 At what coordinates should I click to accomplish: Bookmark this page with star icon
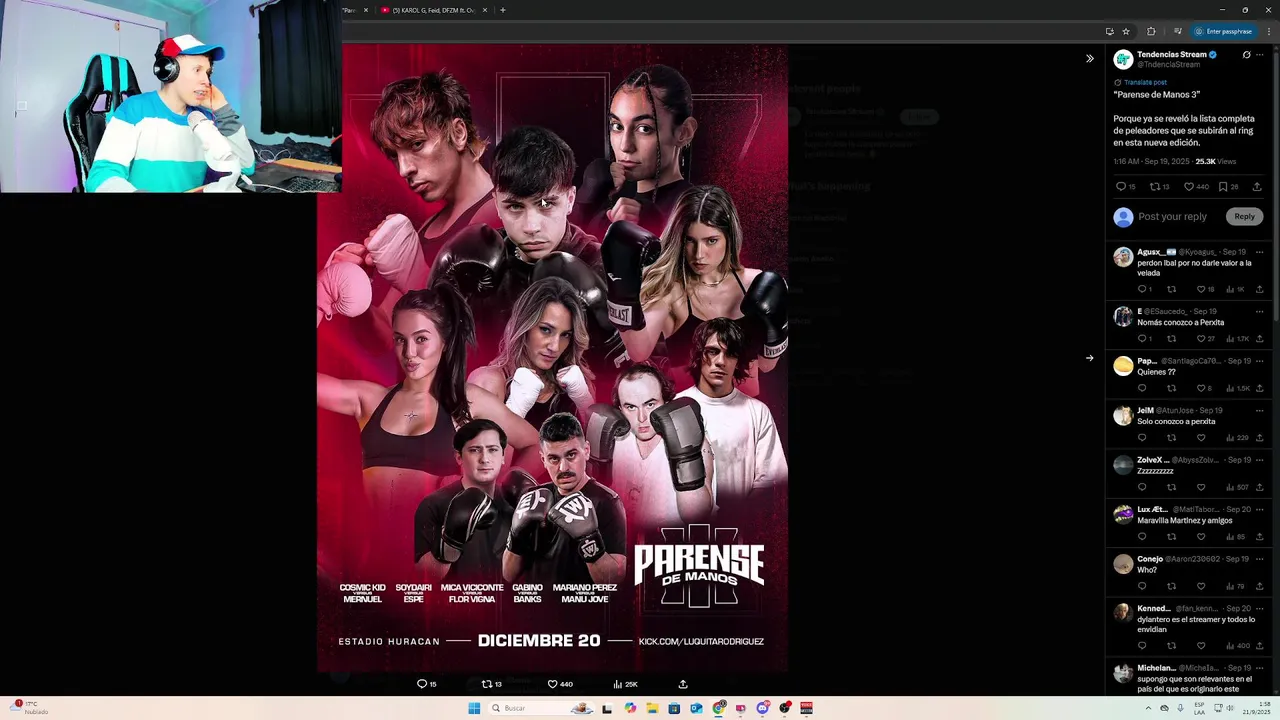(x=1126, y=31)
